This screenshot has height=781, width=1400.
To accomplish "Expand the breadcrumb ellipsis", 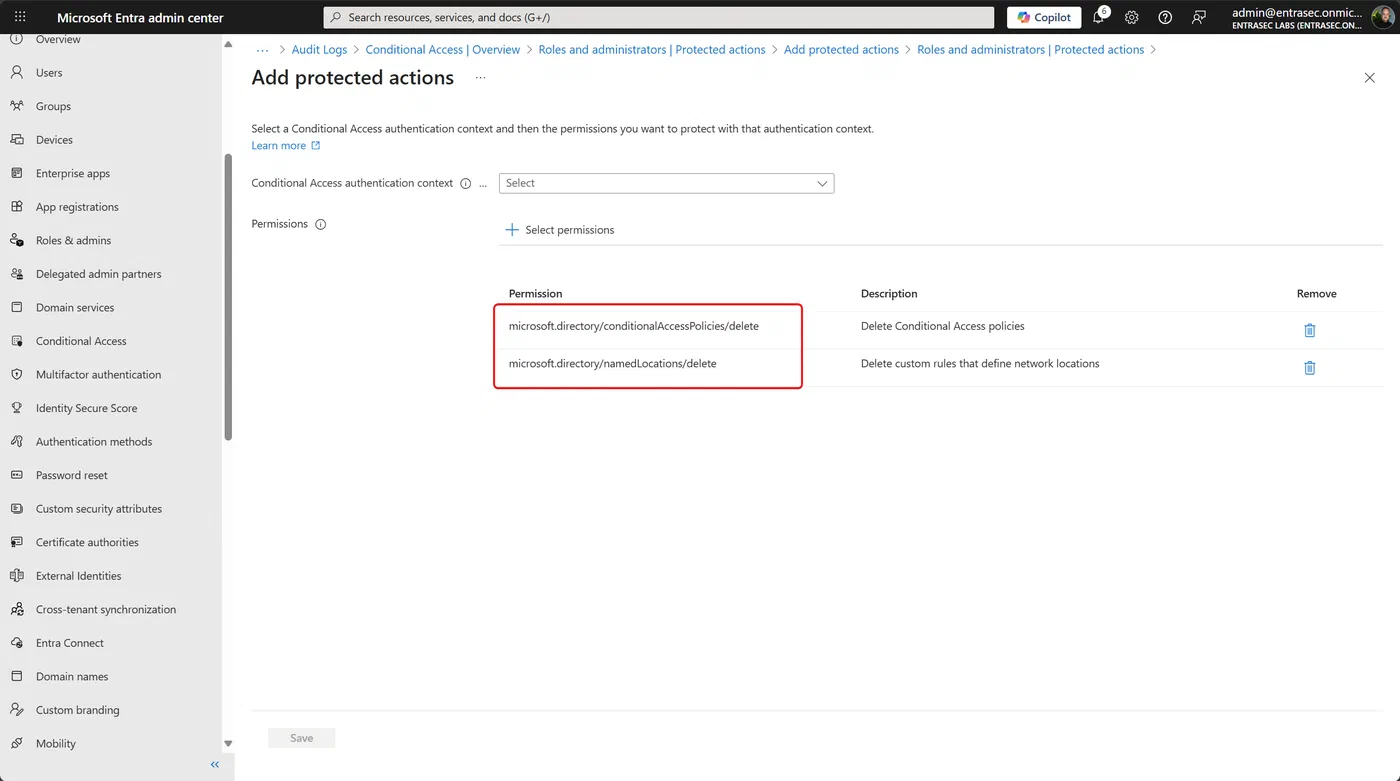I will tap(262, 49).
